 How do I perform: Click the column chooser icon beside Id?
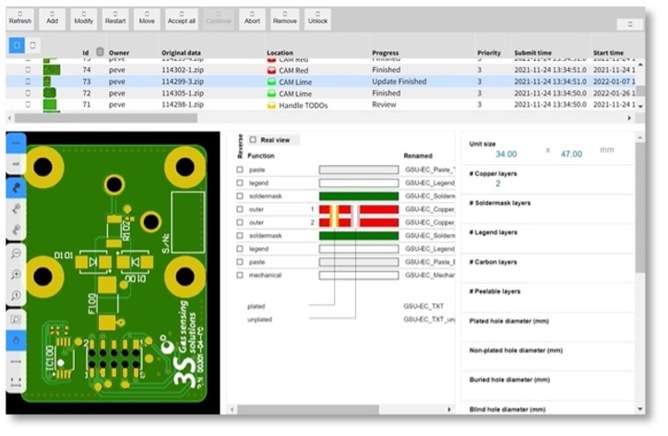tap(99, 52)
